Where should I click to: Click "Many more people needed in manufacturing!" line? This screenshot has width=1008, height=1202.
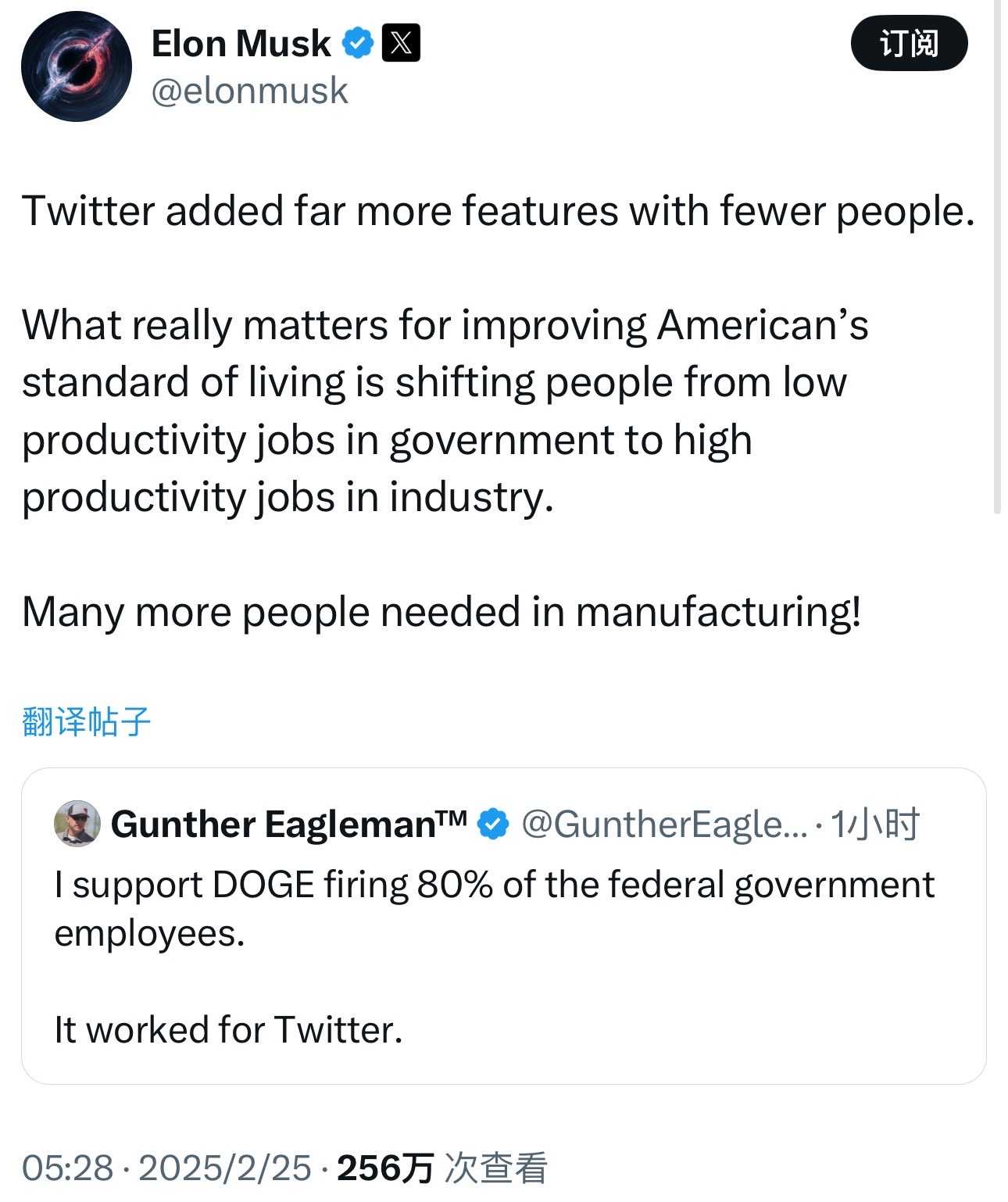pos(441,611)
